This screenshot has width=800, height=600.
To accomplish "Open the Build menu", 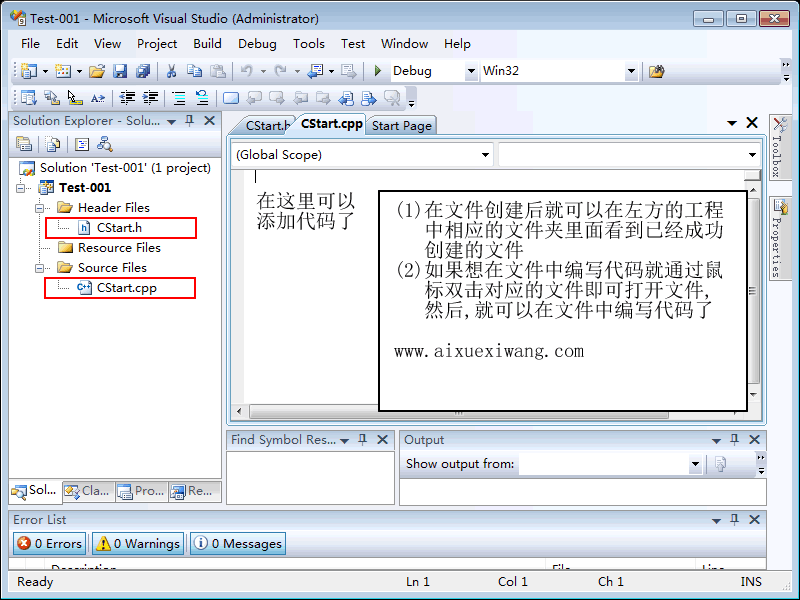I will point(207,44).
